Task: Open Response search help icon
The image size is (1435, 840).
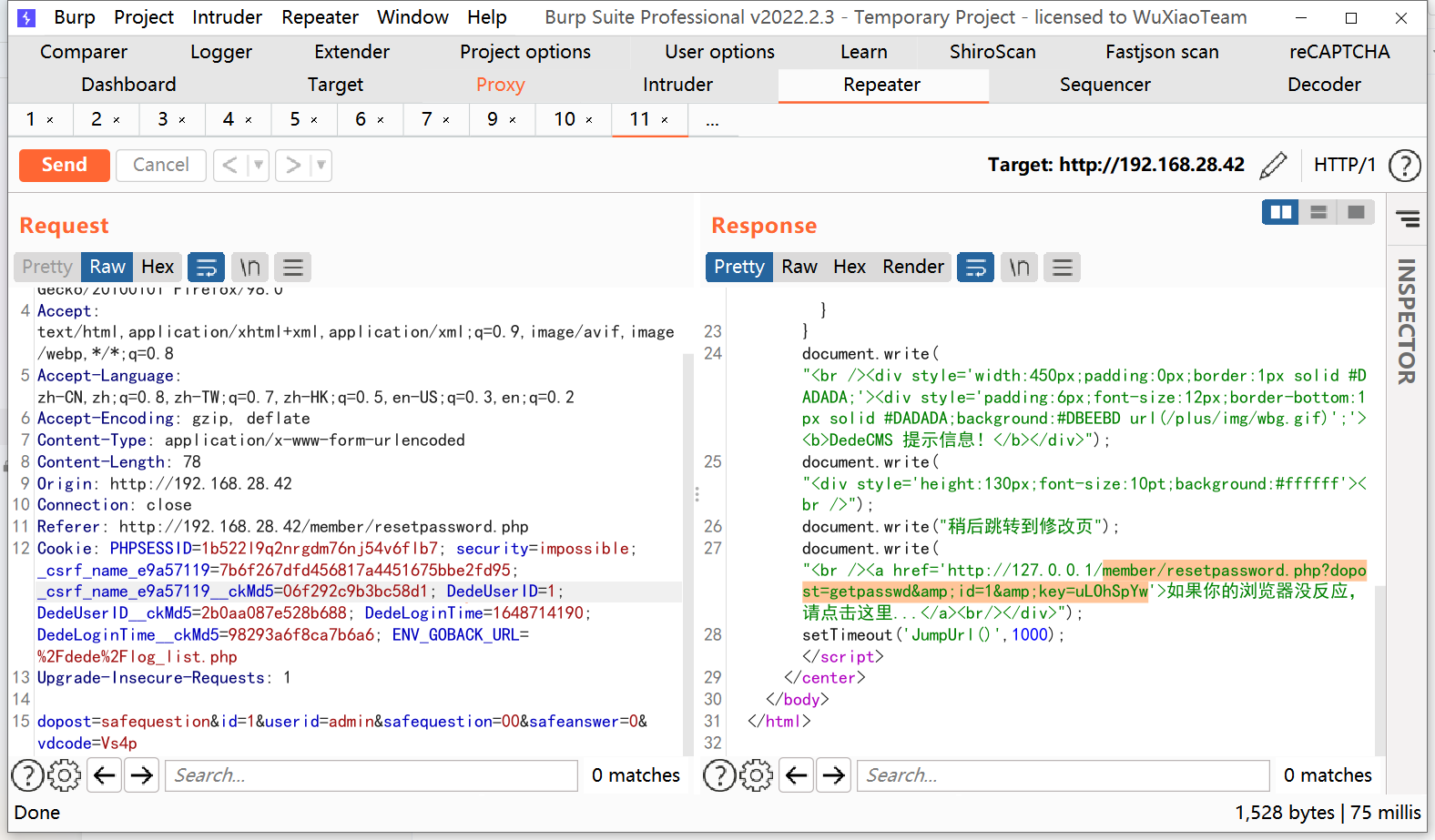Action: point(720,775)
